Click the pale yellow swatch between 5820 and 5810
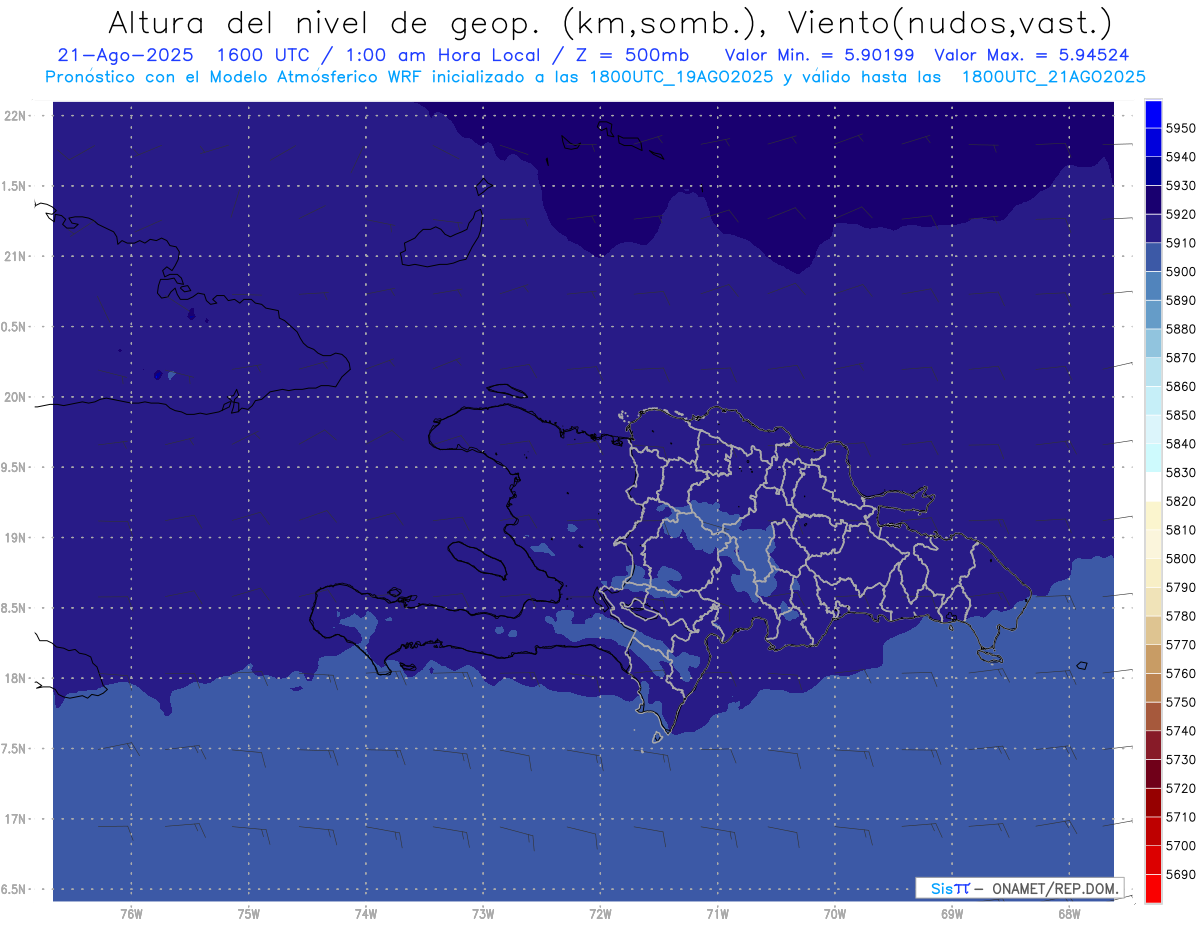Screen dimensions: 1200x927 1153,515
